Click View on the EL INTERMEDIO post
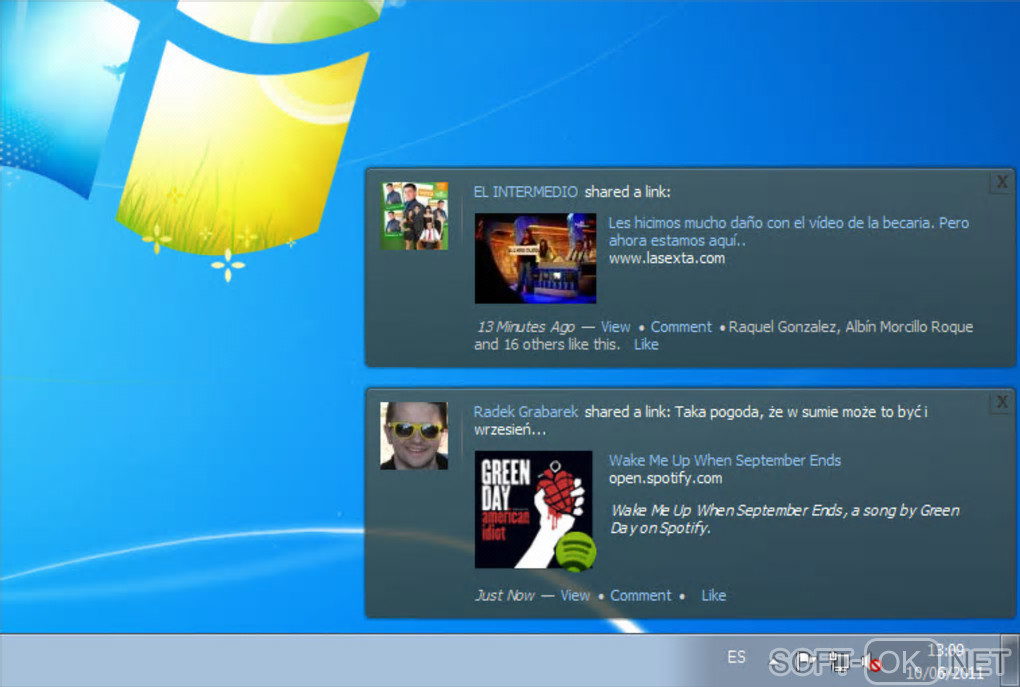The image size is (1020, 687). (x=615, y=327)
